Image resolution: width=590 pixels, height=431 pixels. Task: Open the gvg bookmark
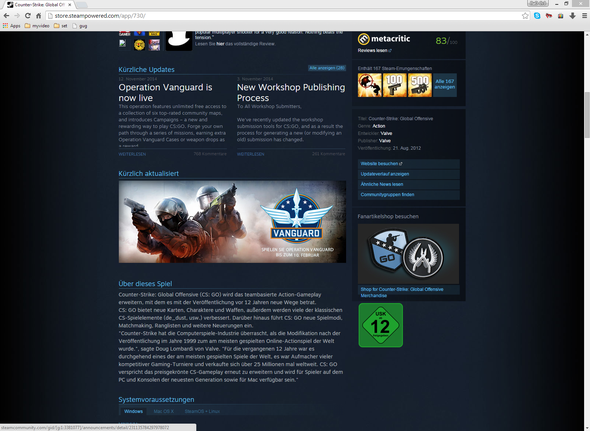click(80, 26)
